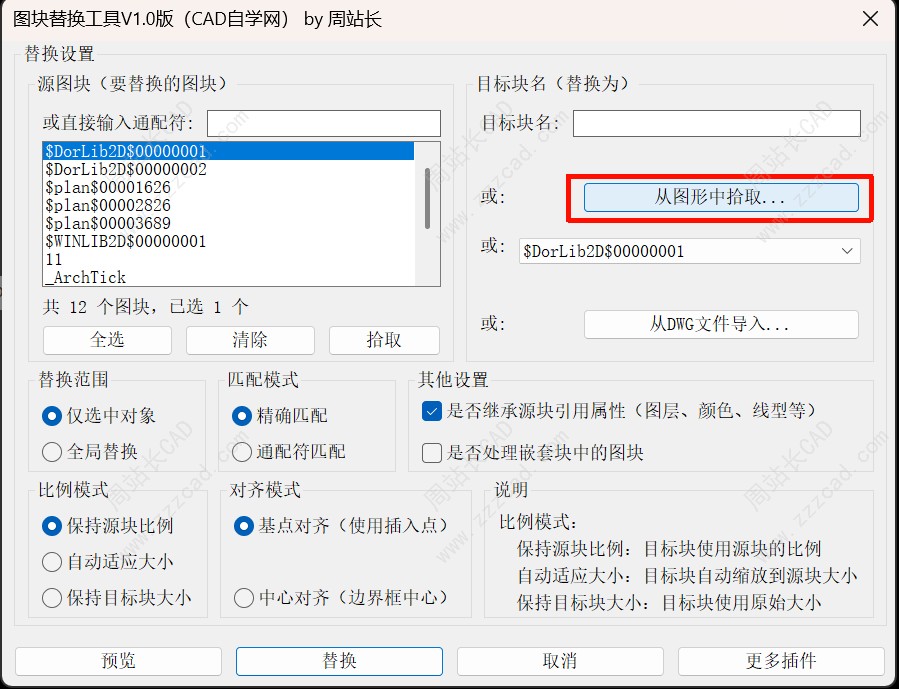This screenshot has width=899, height=689.
Task: Choose 通配符匹配 matching mode
Action: tap(242, 452)
